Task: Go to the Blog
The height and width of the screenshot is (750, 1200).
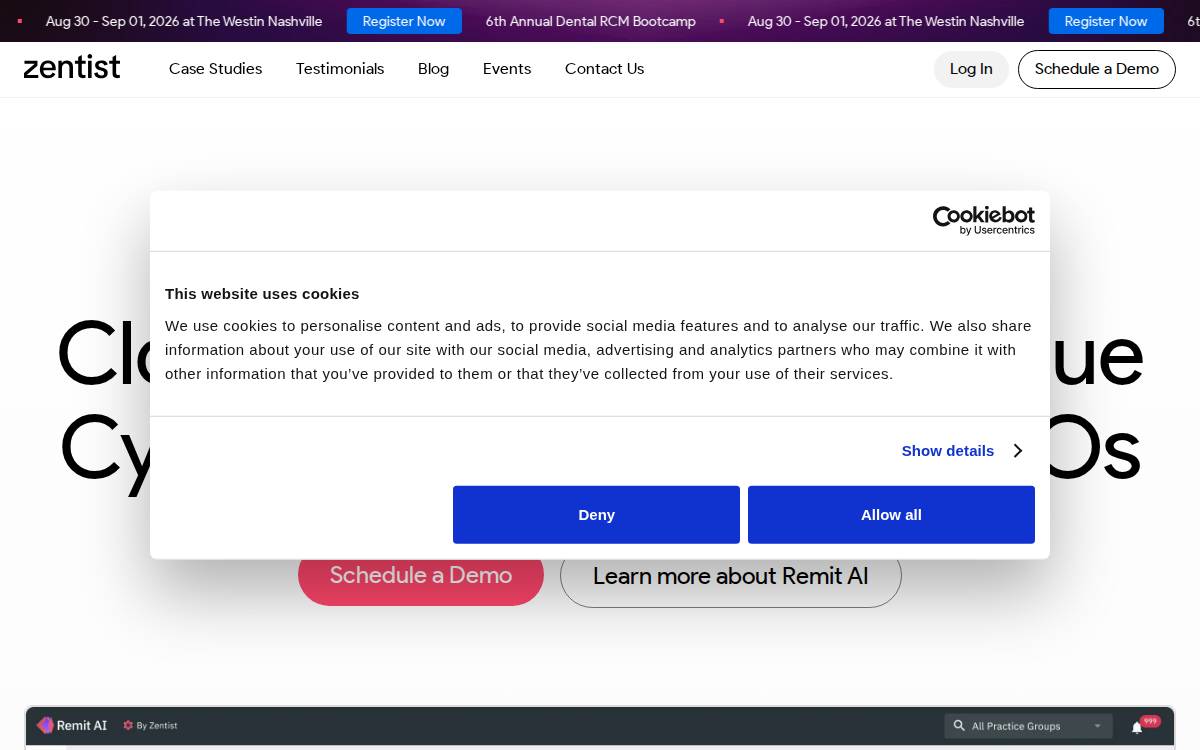Action: [433, 69]
